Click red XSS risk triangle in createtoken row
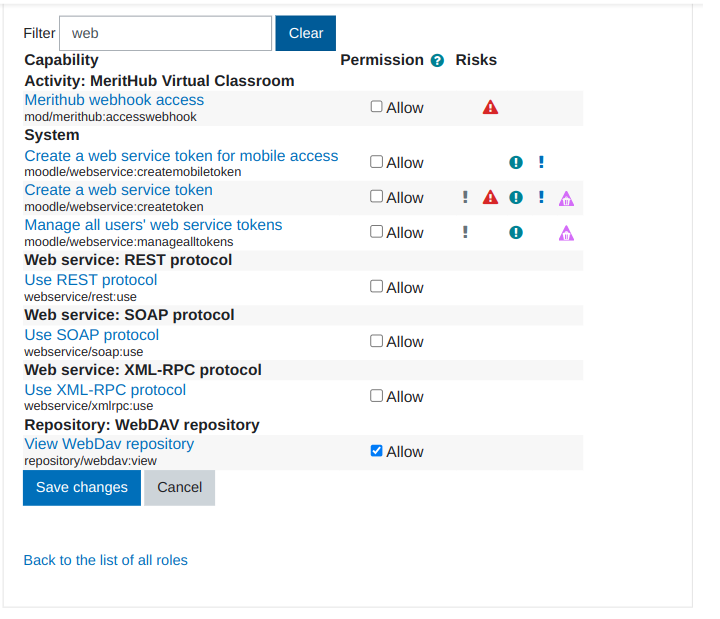 490,197
